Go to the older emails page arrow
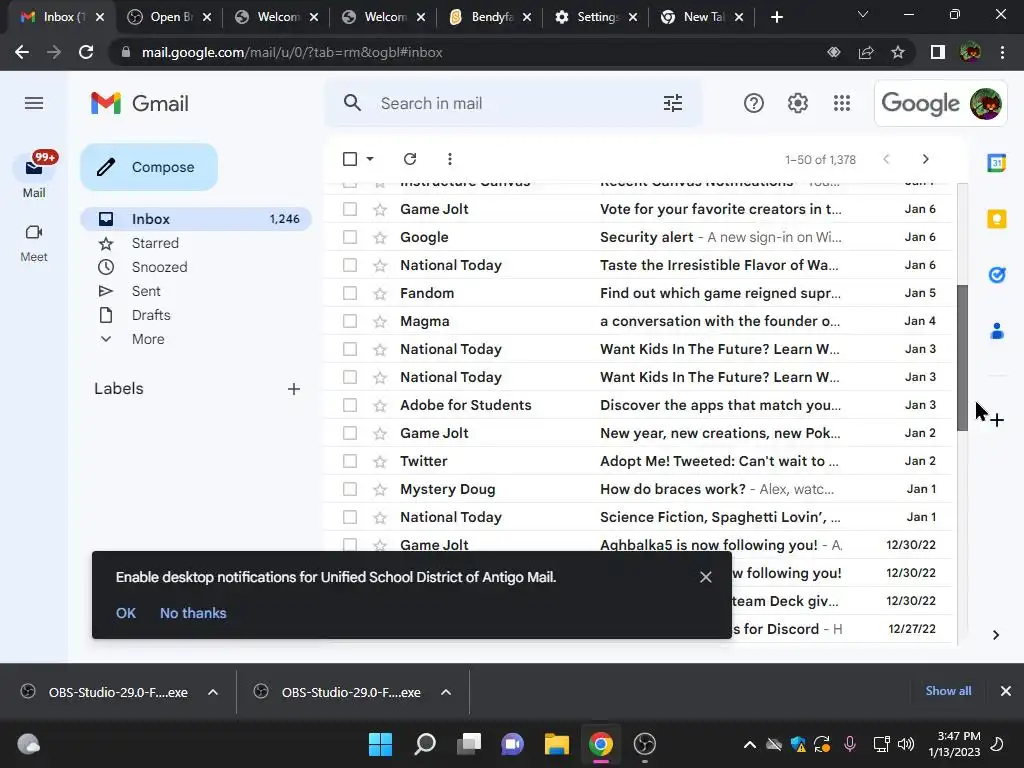The width and height of the screenshot is (1024, 768). click(925, 159)
